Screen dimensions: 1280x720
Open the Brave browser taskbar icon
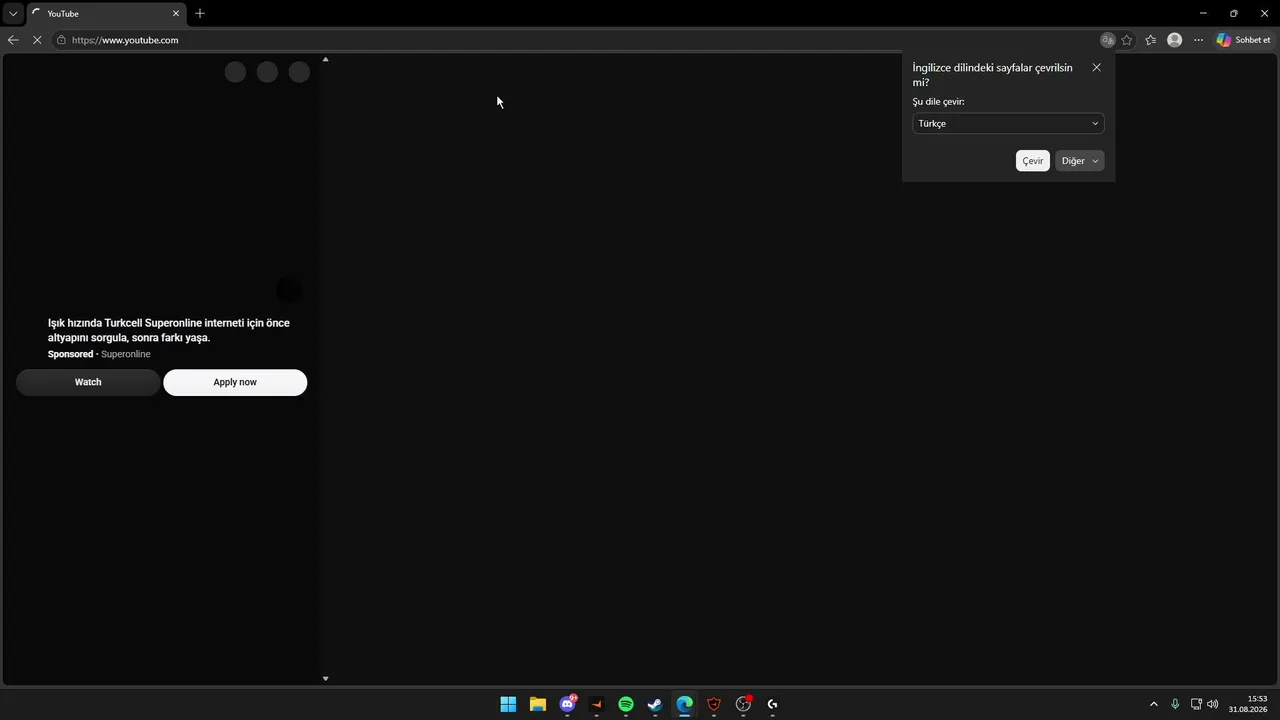tap(714, 704)
